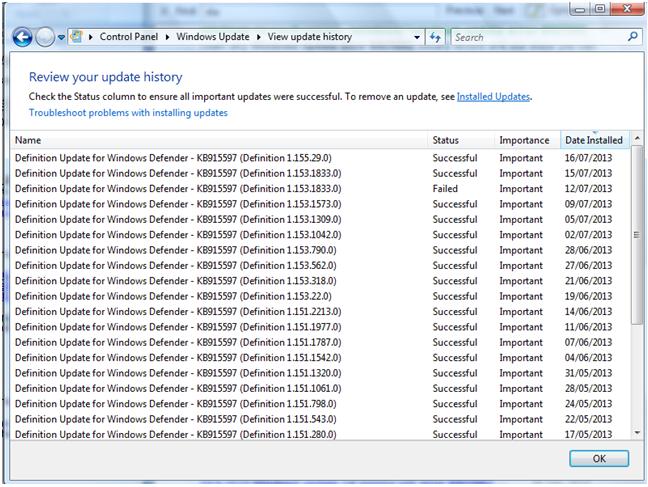Go to the Control Panel breadcrumb
The image size is (648, 487).
129,37
